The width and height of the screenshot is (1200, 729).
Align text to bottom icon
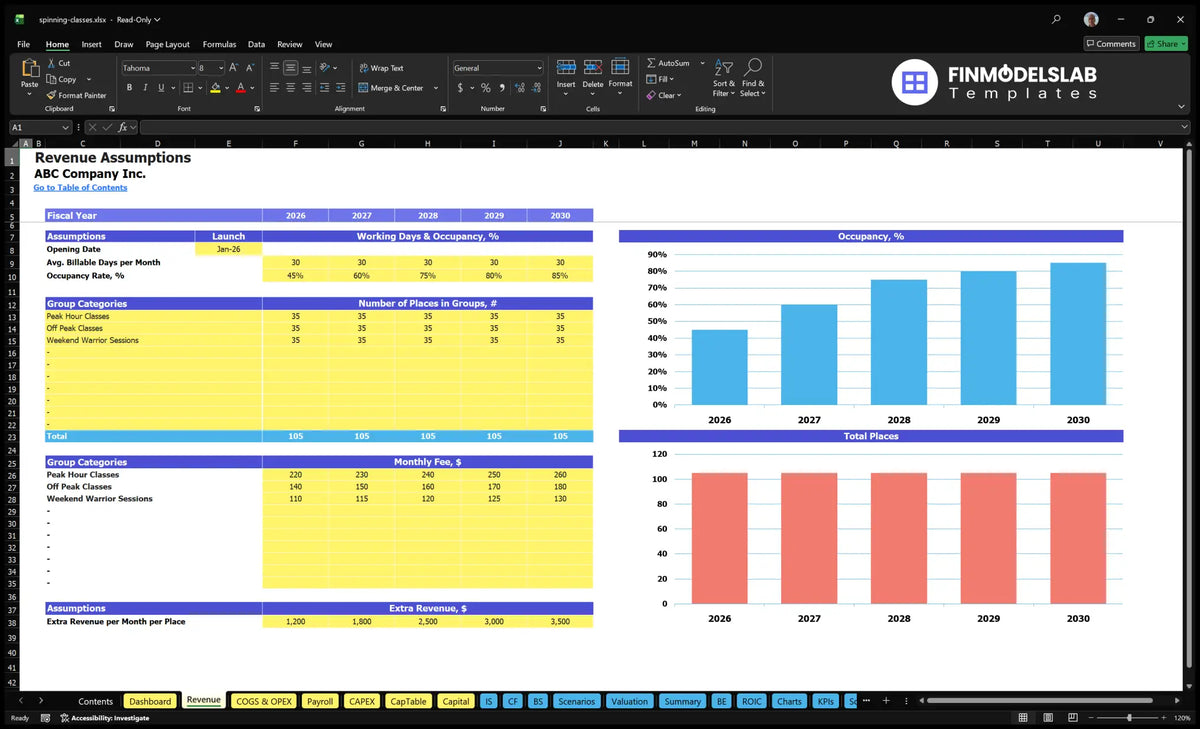click(306, 68)
